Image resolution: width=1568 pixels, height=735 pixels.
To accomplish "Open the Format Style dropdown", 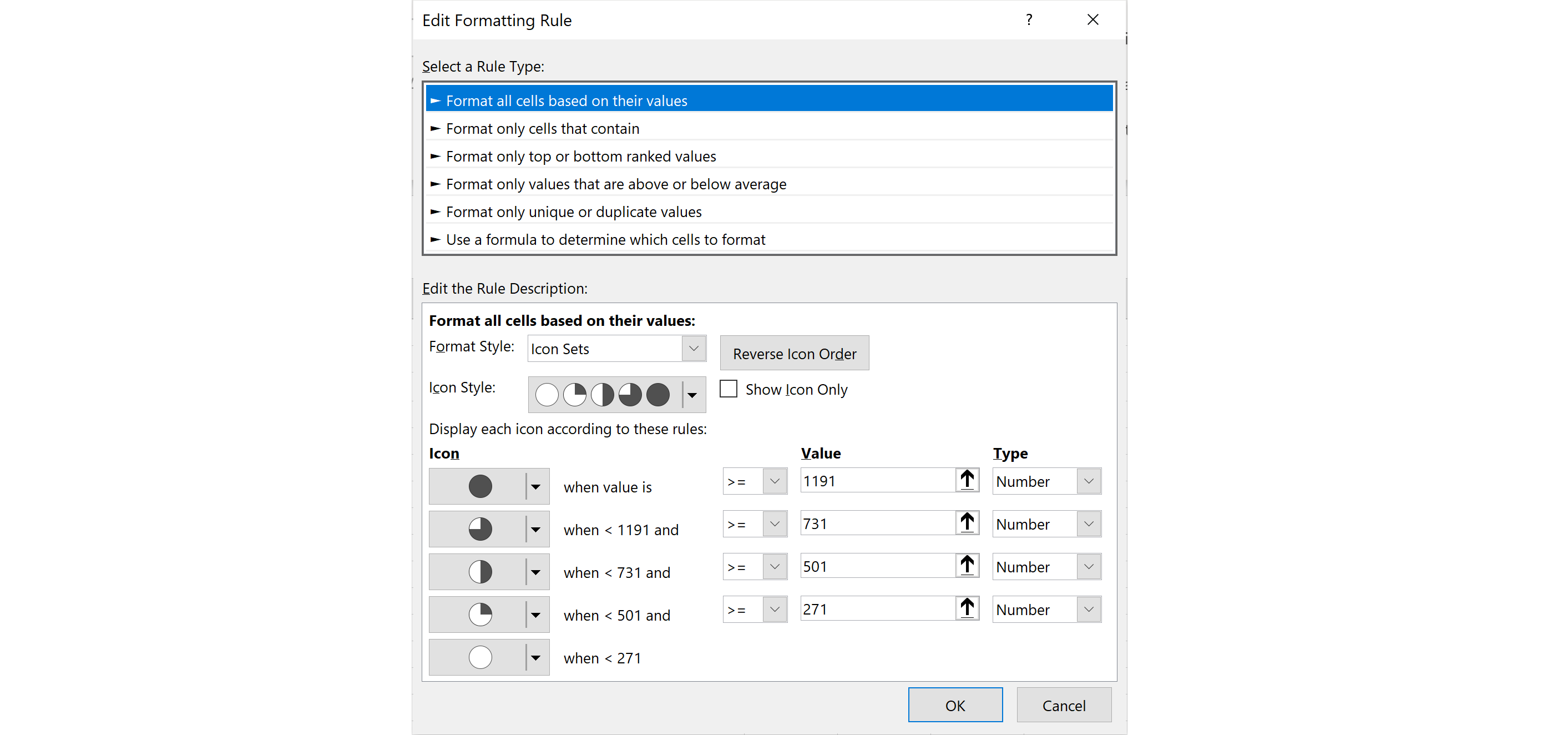I will pyautogui.click(x=616, y=349).
